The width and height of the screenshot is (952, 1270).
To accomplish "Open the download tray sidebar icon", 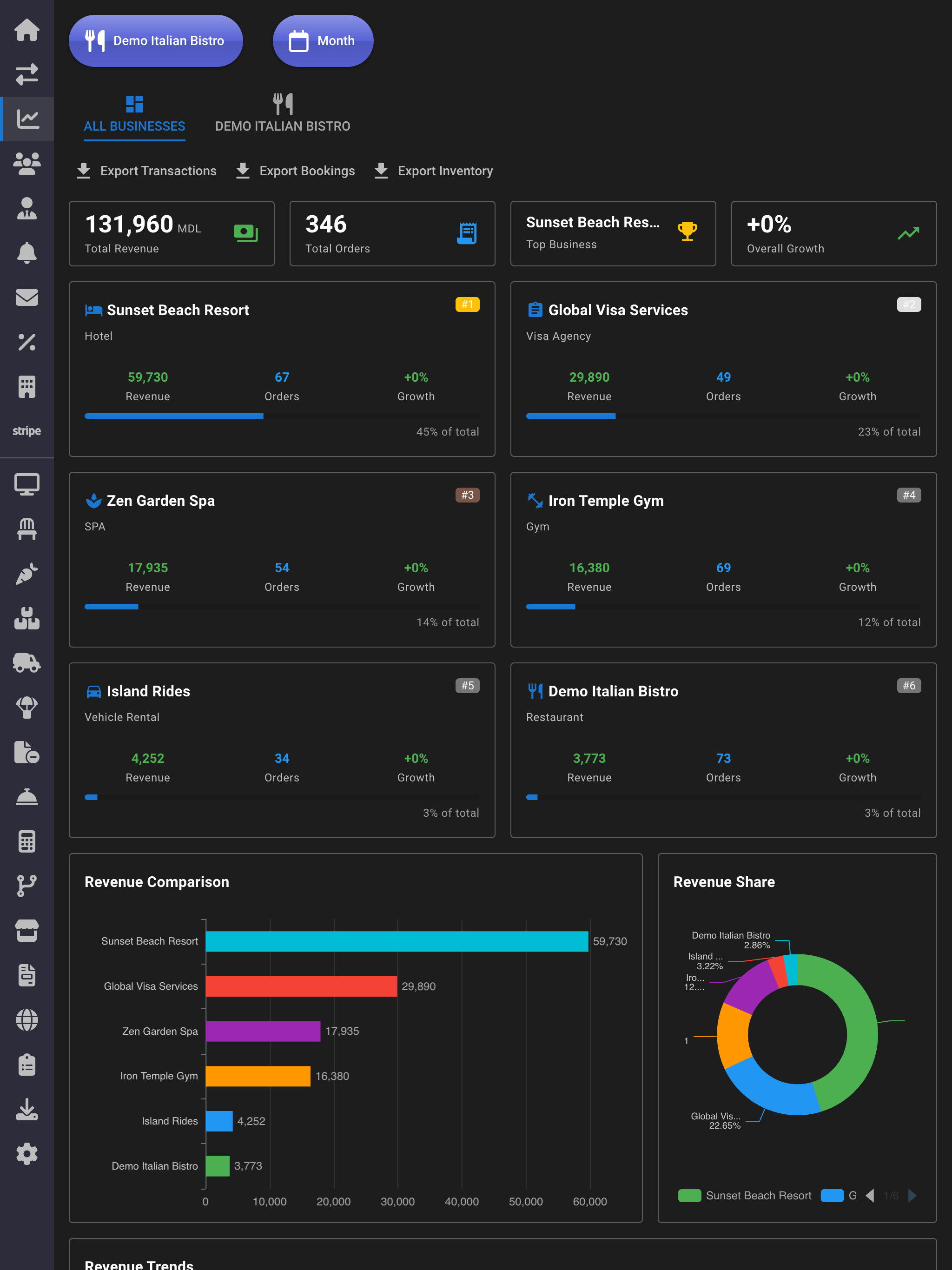I will click(x=27, y=1109).
